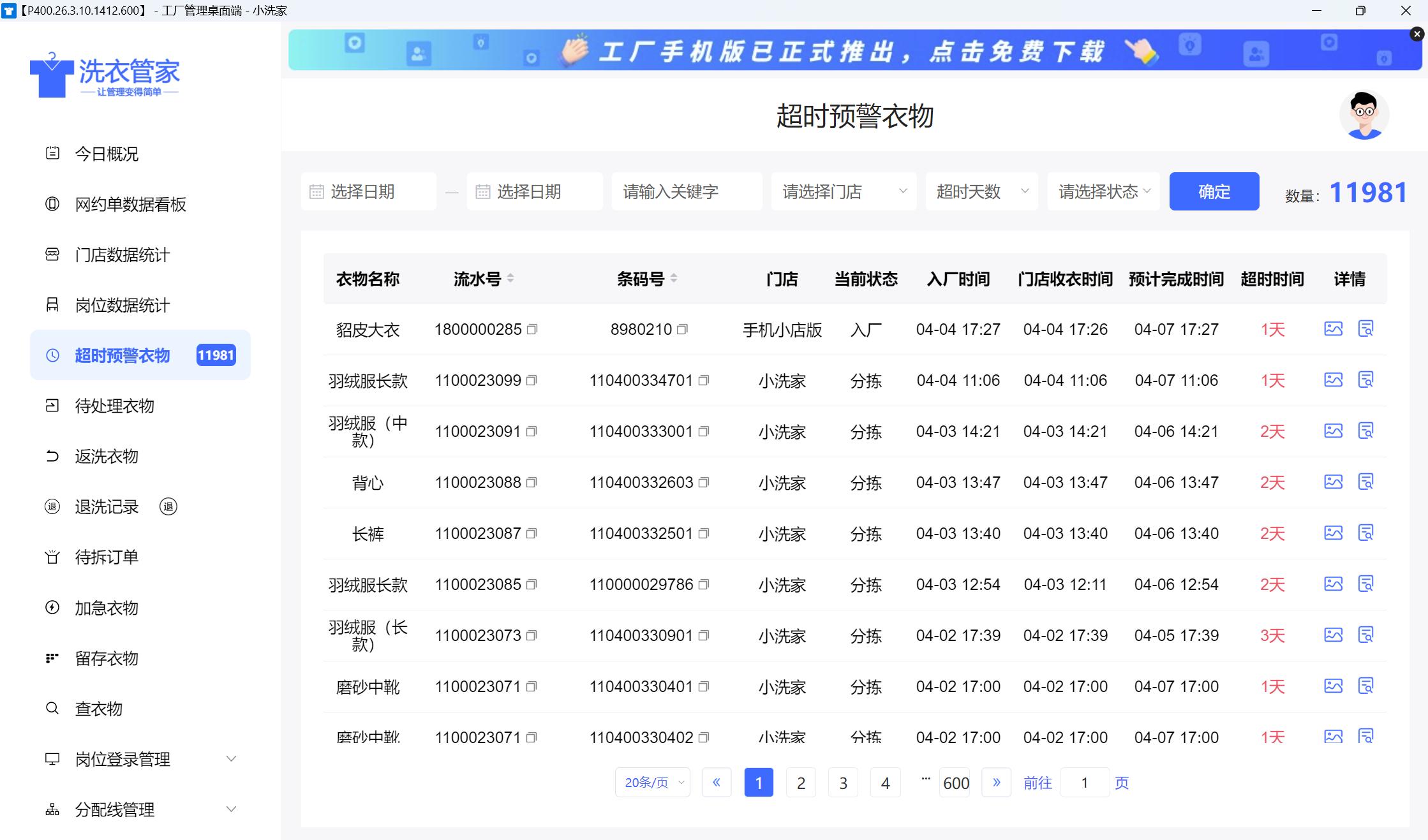This screenshot has width=1428, height=840.
Task: Close the mobile version download banner
Action: coord(1417,34)
